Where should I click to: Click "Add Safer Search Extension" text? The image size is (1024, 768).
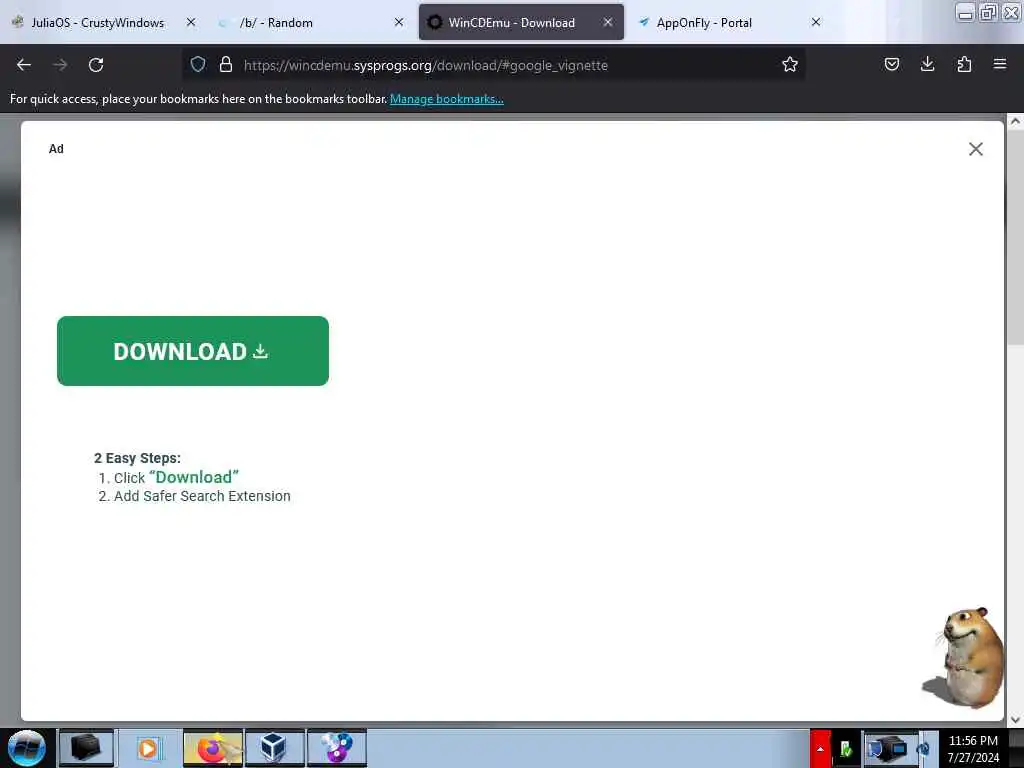[202, 496]
